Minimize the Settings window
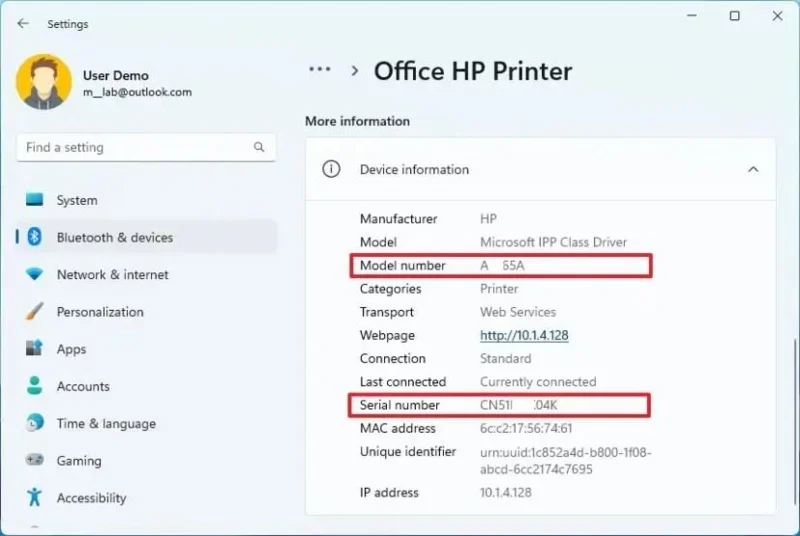 pyautogui.click(x=692, y=16)
